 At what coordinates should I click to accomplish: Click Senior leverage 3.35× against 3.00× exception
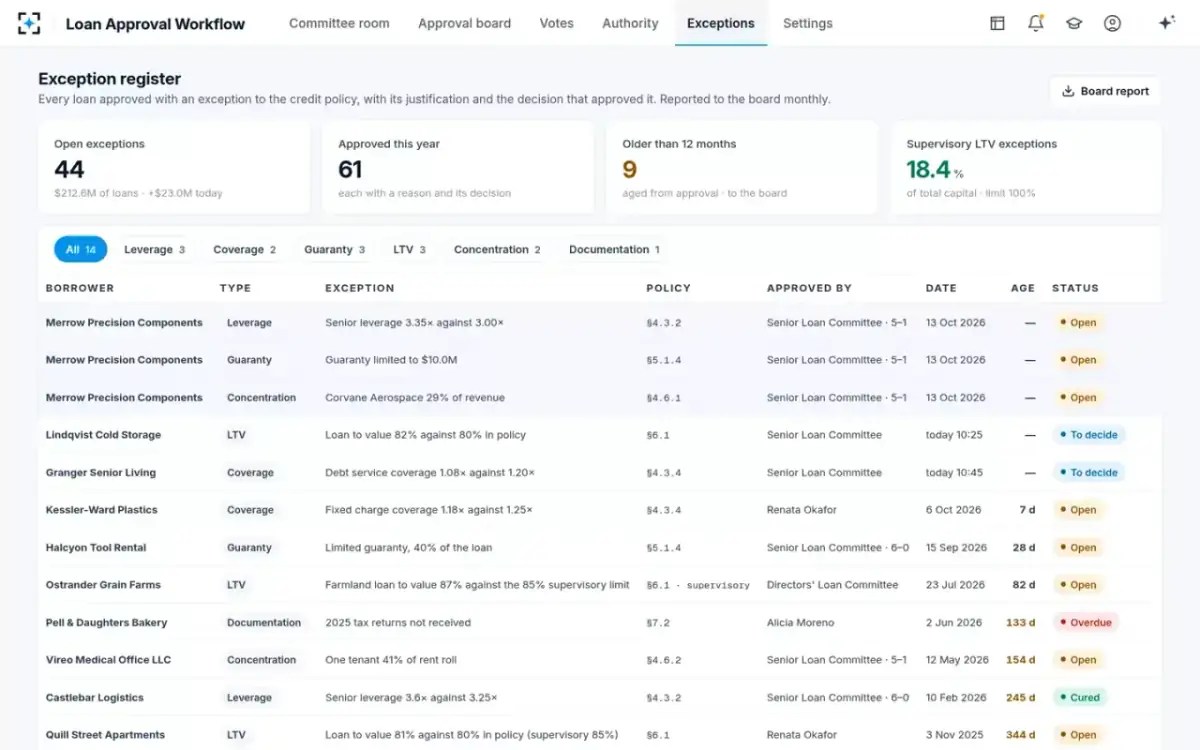tap(415, 323)
